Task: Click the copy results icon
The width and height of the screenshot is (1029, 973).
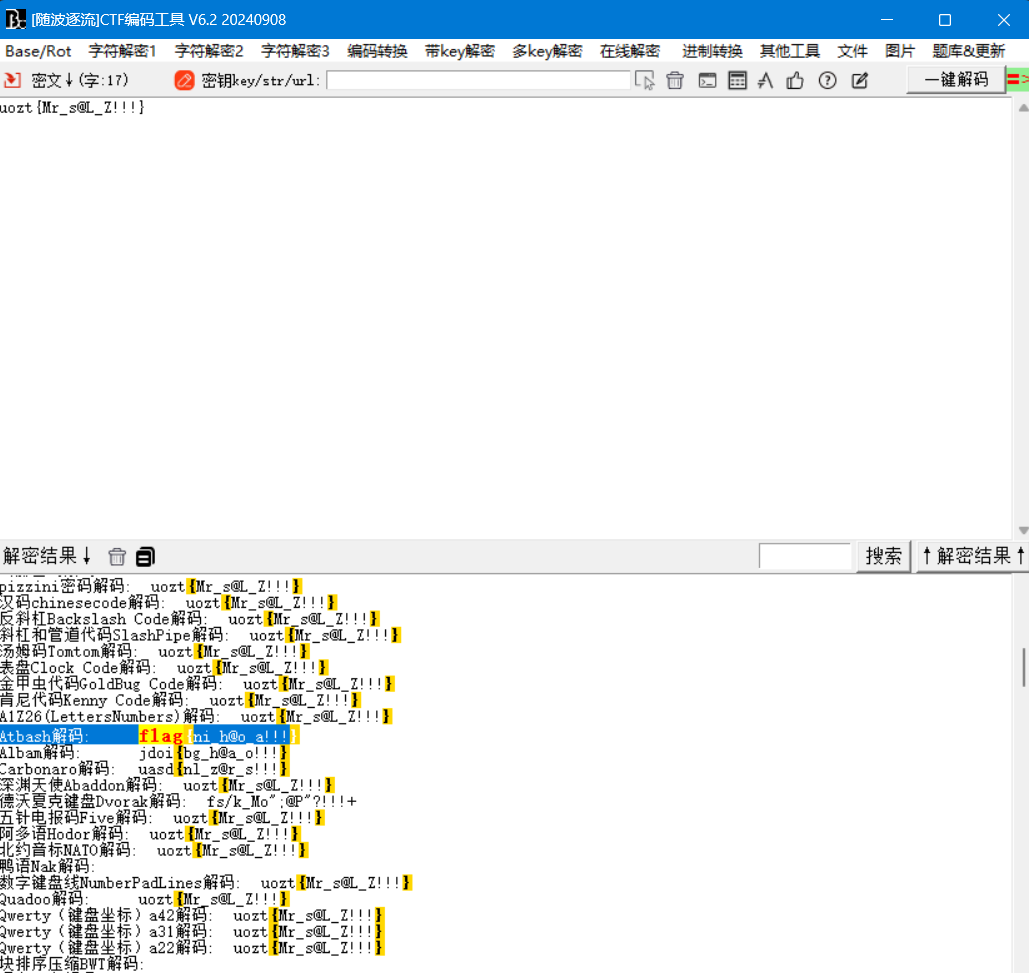Action: pos(146,557)
